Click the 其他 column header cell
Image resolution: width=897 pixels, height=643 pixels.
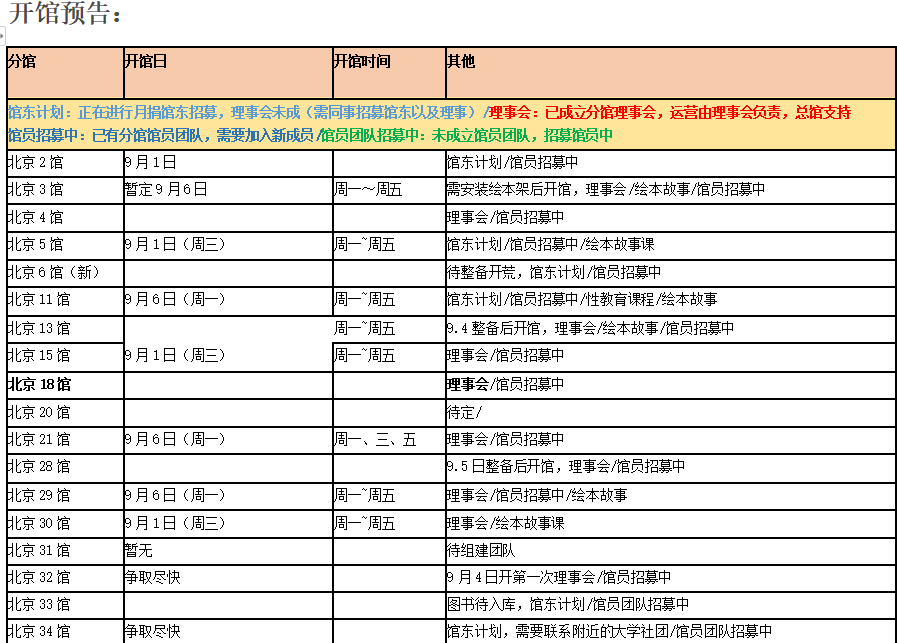pyautogui.click(x=669, y=71)
